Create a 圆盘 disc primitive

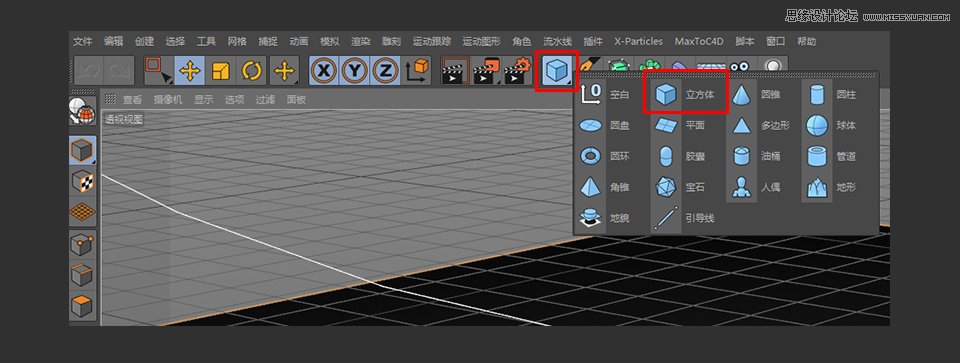(x=604, y=125)
